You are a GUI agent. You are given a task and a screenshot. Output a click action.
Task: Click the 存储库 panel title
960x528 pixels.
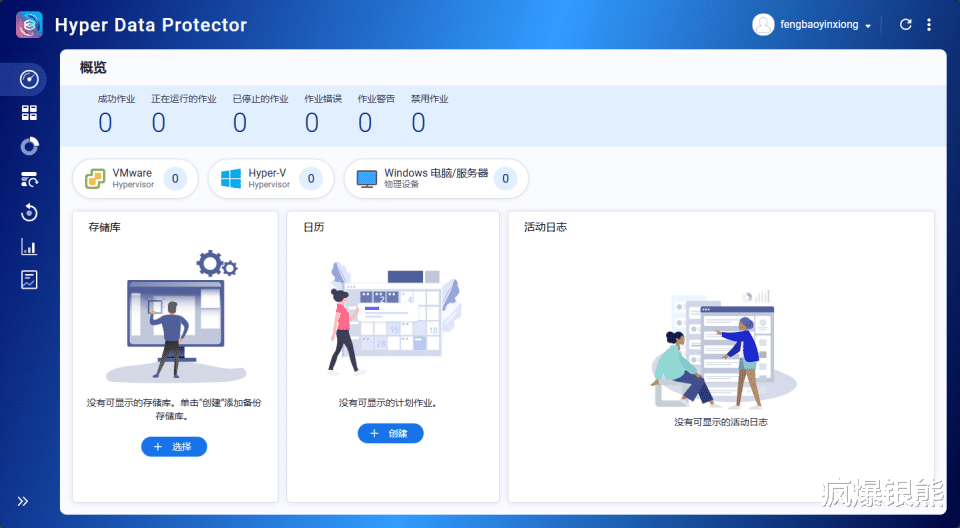(105, 227)
